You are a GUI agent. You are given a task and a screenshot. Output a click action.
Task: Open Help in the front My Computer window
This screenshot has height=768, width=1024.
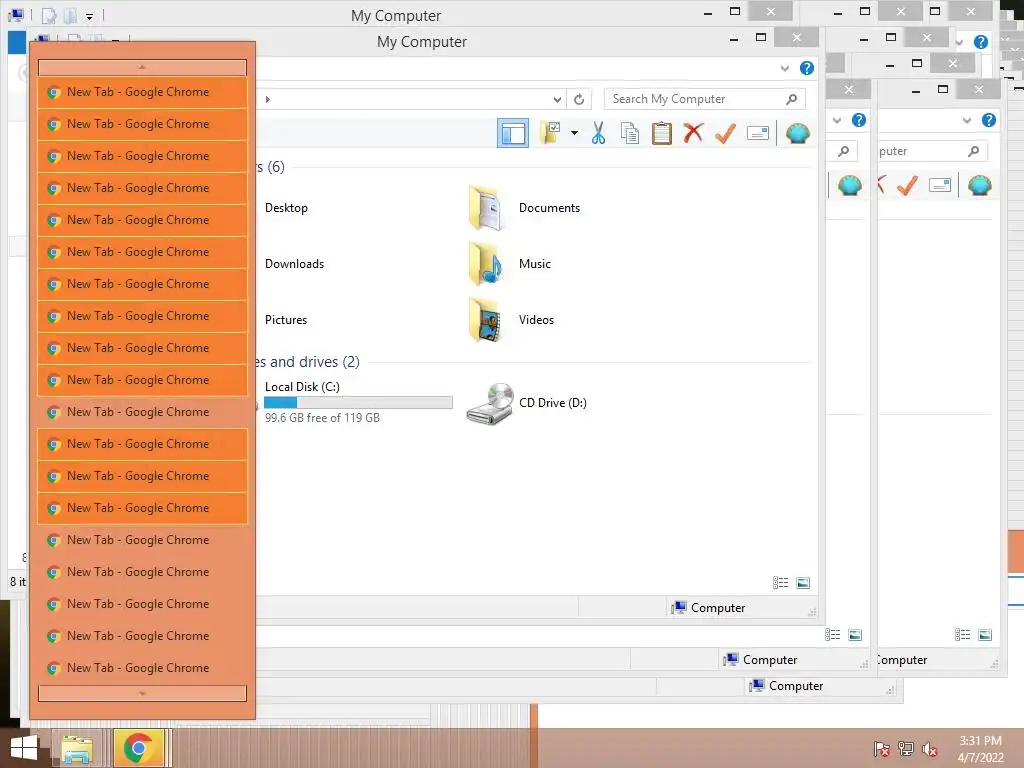pyautogui.click(x=807, y=68)
